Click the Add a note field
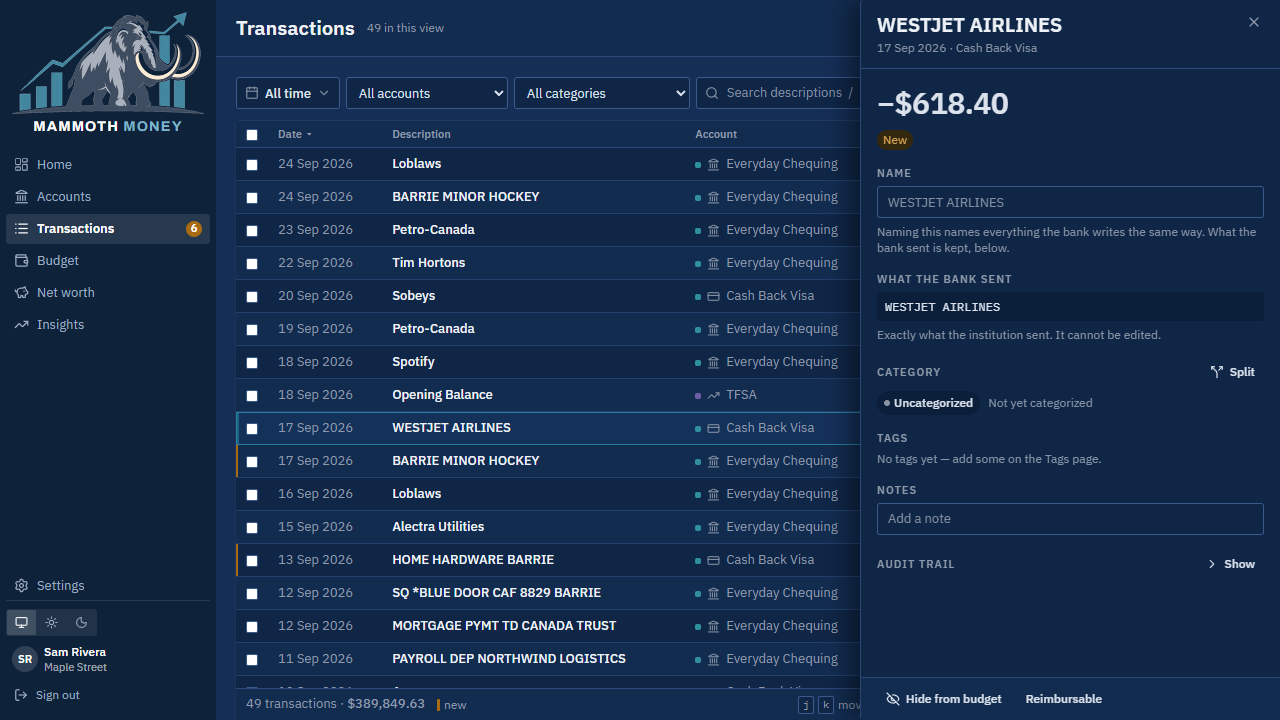Viewport: 1280px width, 720px height. pyautogui.click(x=1070, y=519)
